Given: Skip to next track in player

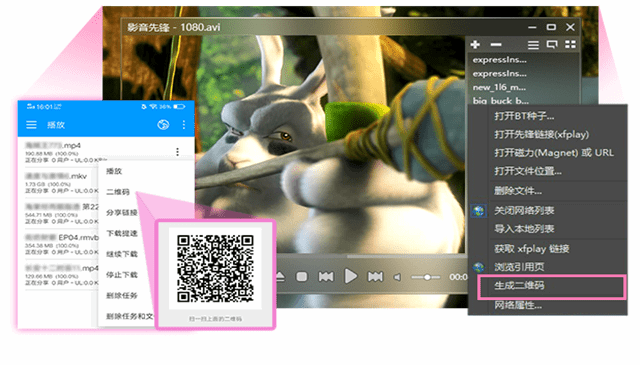Looking at the screenshot, I should tap(375, 277).
